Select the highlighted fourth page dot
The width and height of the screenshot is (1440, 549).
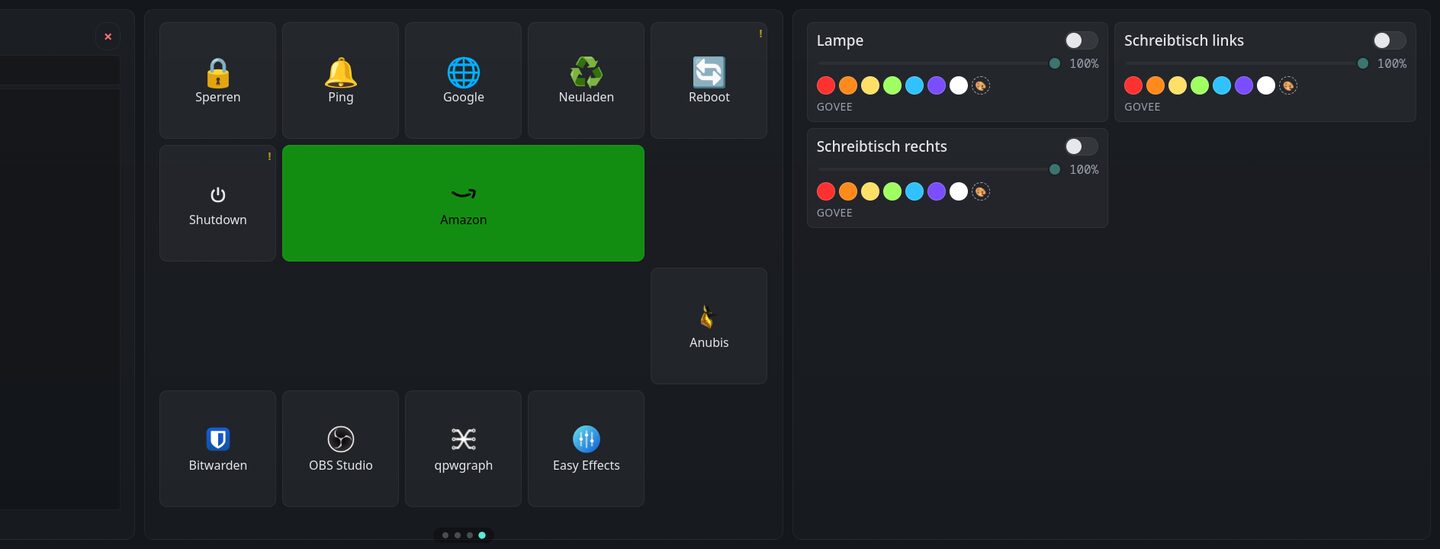tap(482, 535)
